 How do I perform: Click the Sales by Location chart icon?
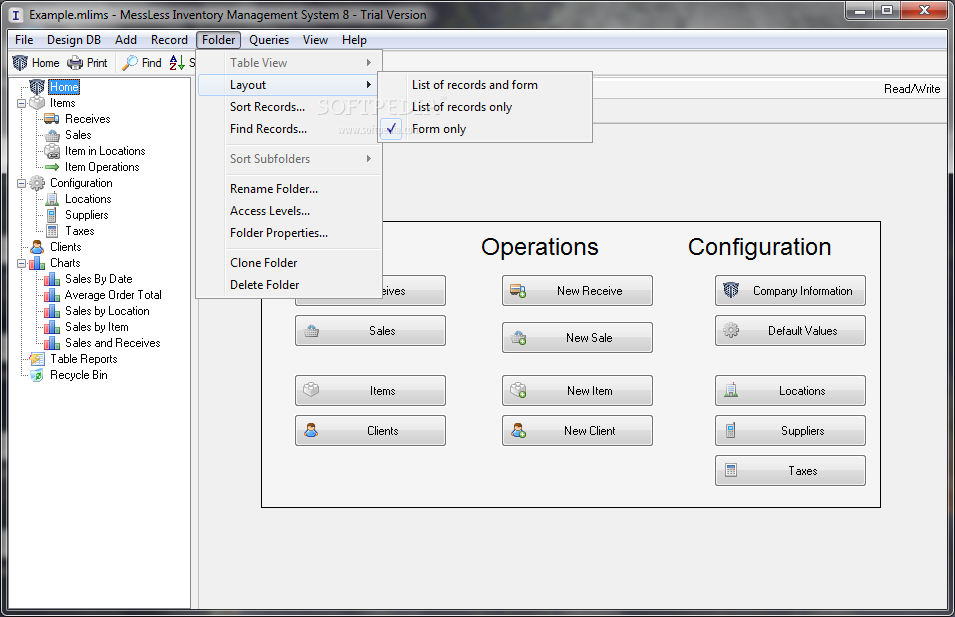tap(52, 311)
